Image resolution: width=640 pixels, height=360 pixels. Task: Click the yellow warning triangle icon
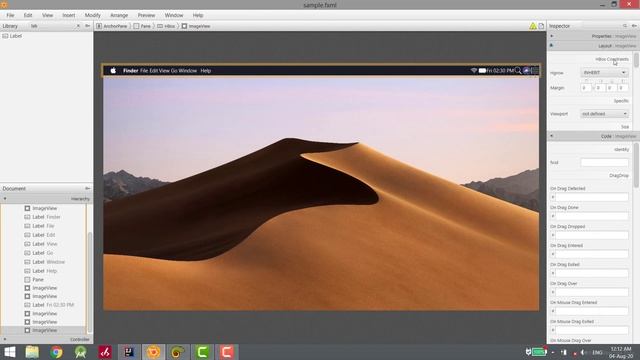(533, 26)
